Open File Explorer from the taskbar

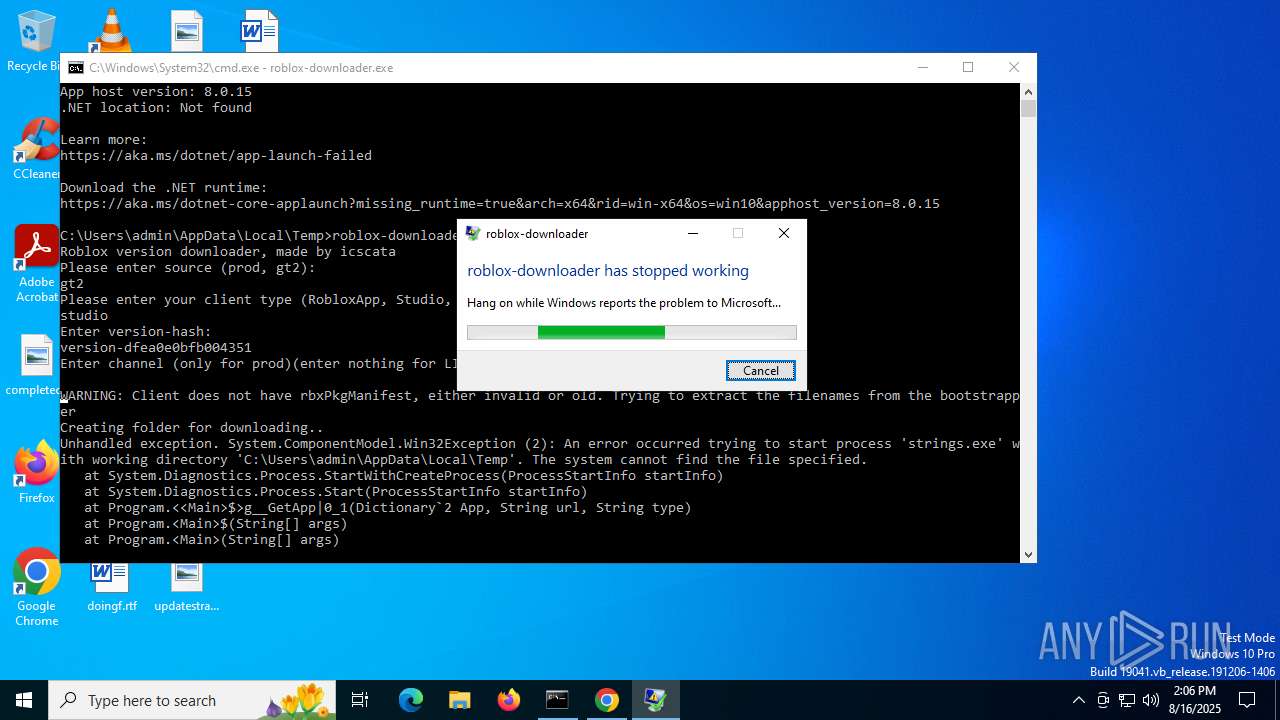pos(460,700)
